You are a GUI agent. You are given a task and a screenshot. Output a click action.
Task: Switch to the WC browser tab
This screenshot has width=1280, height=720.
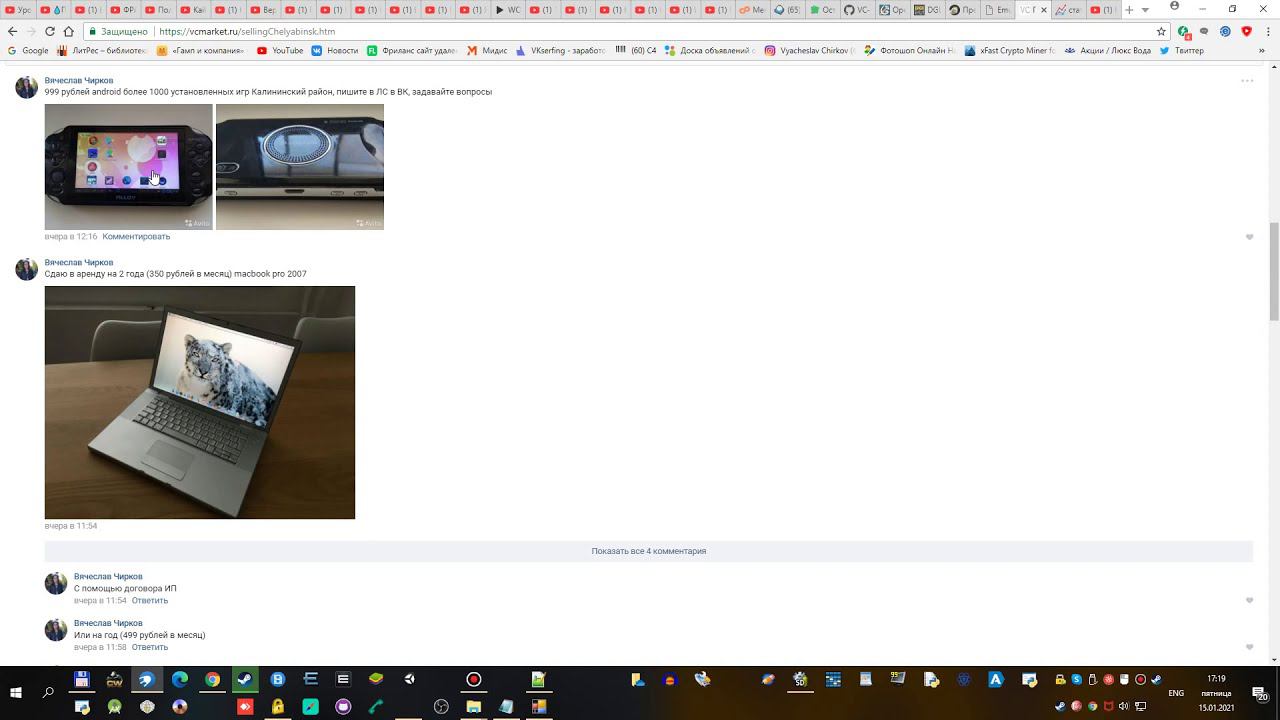pos(509,10)
